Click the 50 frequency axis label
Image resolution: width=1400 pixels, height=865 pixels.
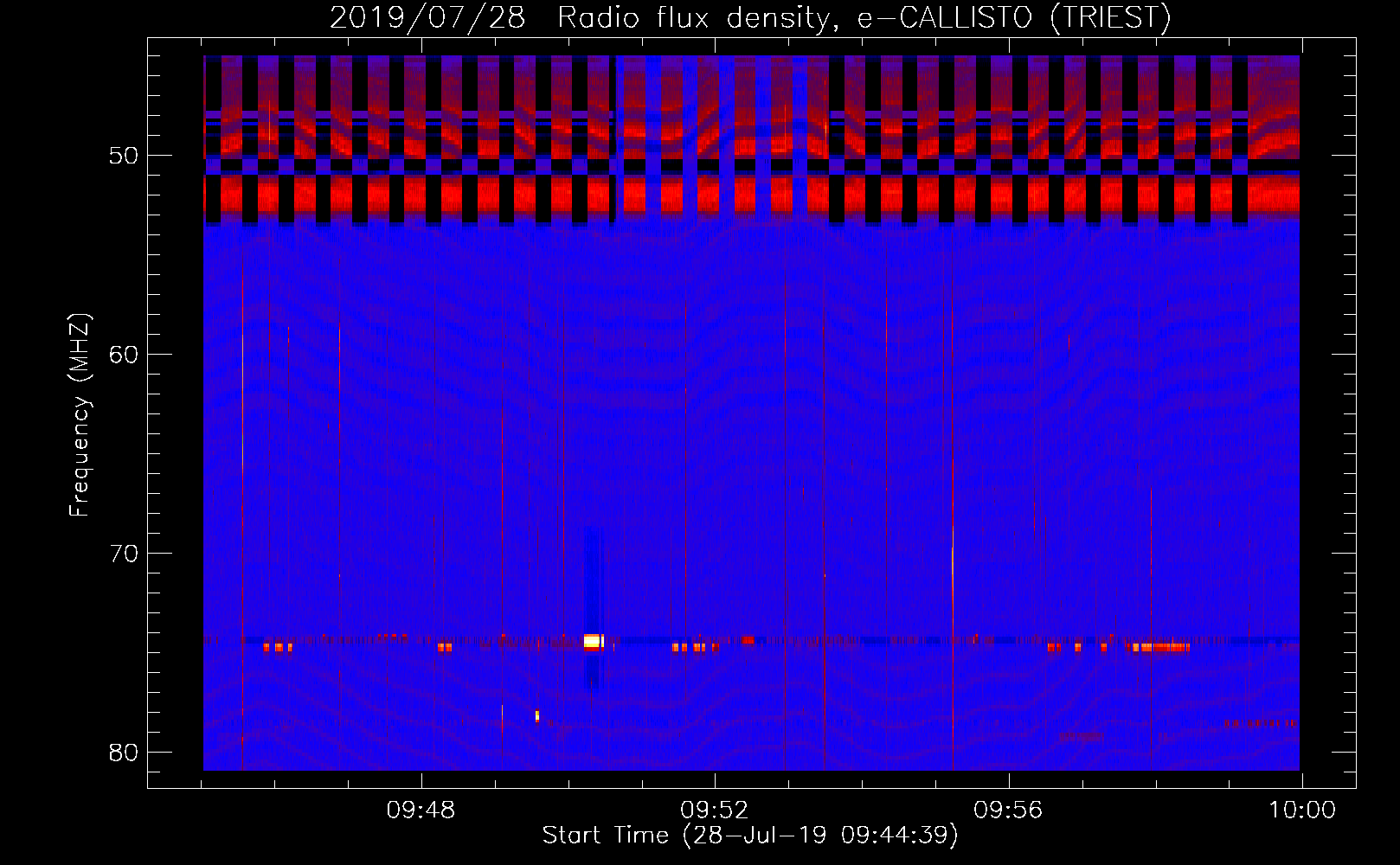point(125,156)
